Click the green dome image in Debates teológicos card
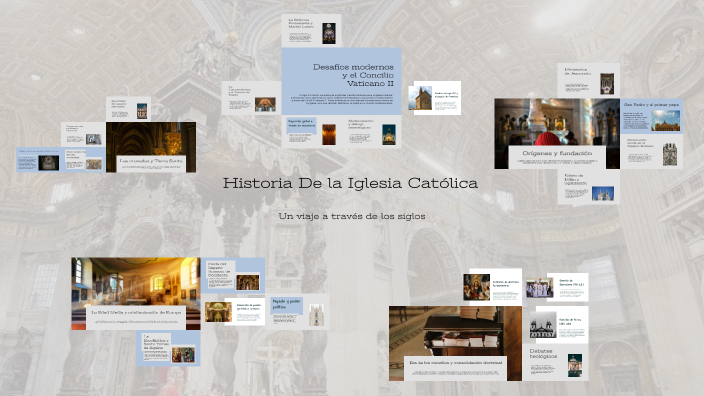Screen dimensions: 704x396 pyautogui.click(x=575, y=365)
